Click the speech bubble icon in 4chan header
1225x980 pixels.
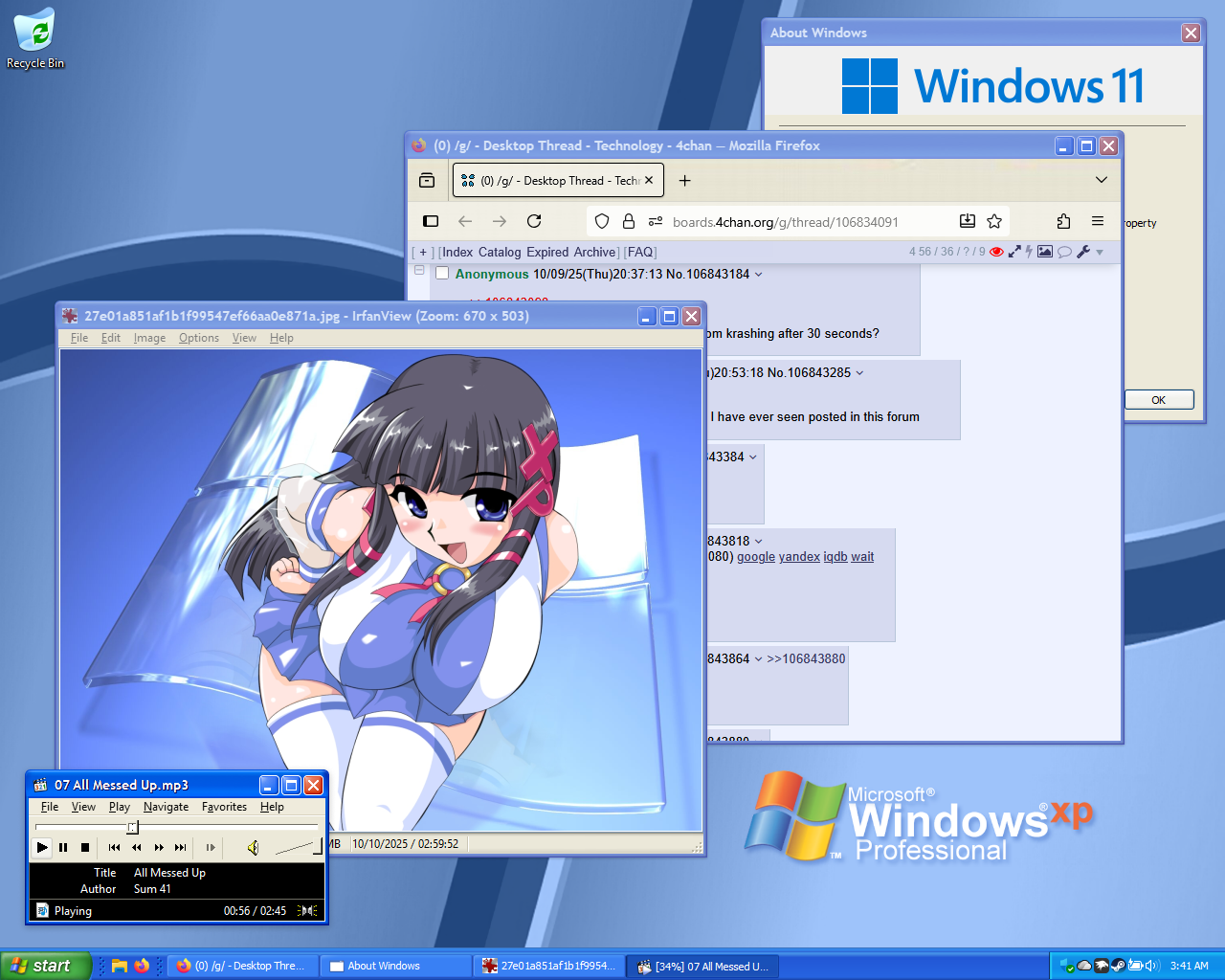(x=1064, y=252)
